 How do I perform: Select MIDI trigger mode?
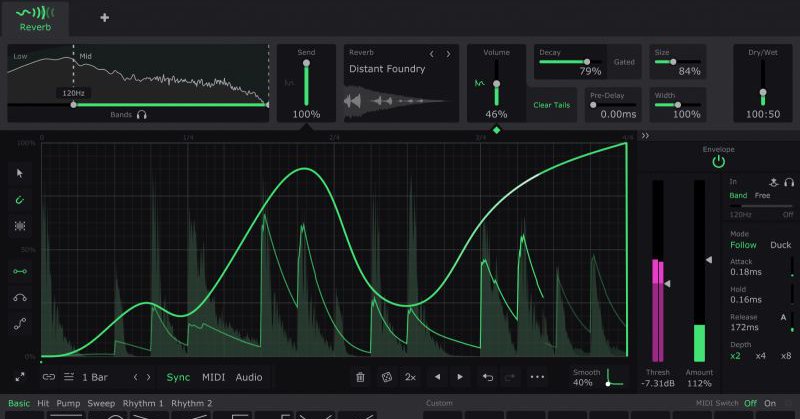point(213,377)
